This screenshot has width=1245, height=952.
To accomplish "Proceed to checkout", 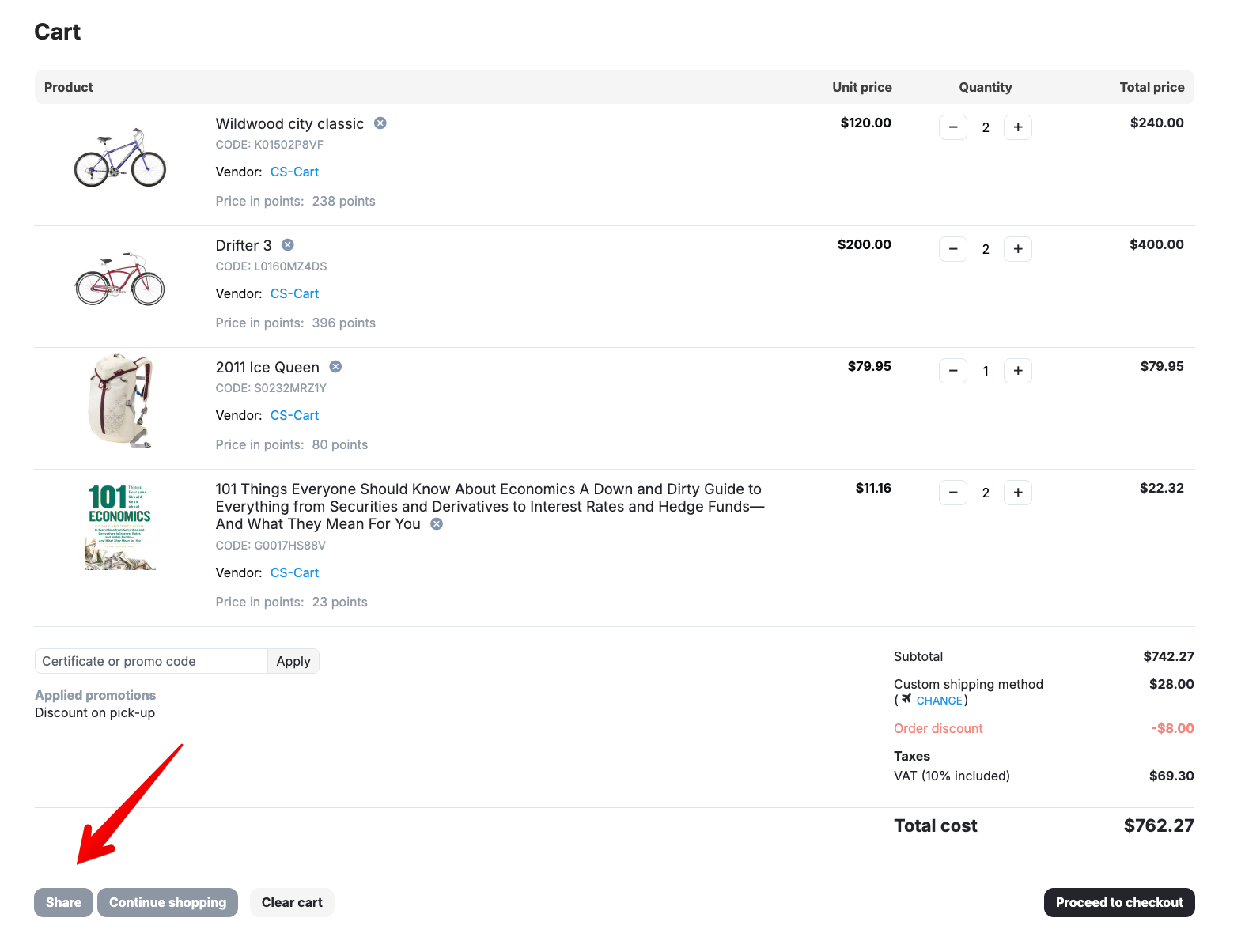I will tap(1119, 903).
